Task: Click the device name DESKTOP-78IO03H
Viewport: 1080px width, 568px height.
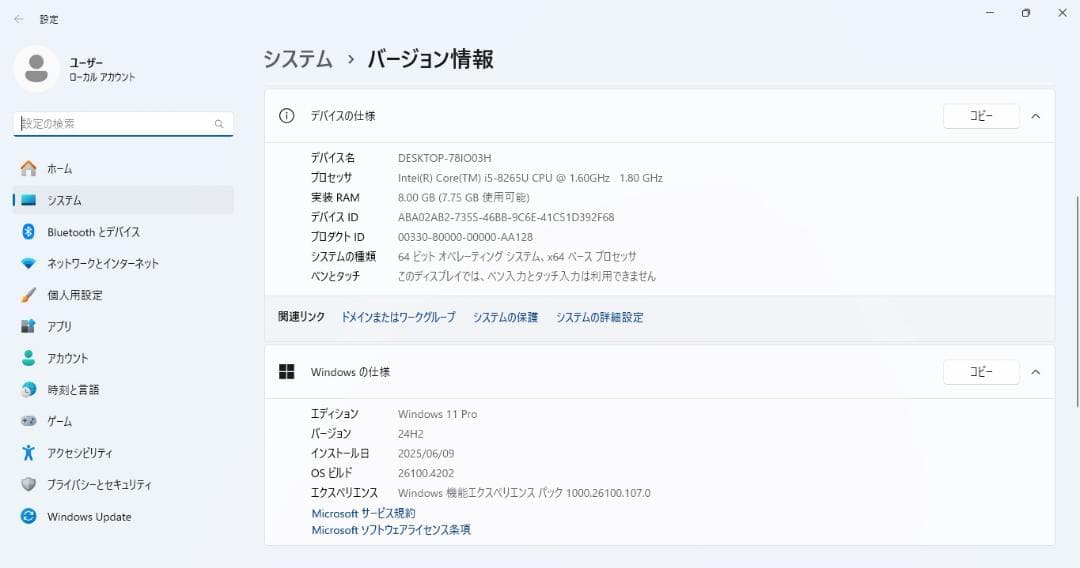Action: [444, 158]
